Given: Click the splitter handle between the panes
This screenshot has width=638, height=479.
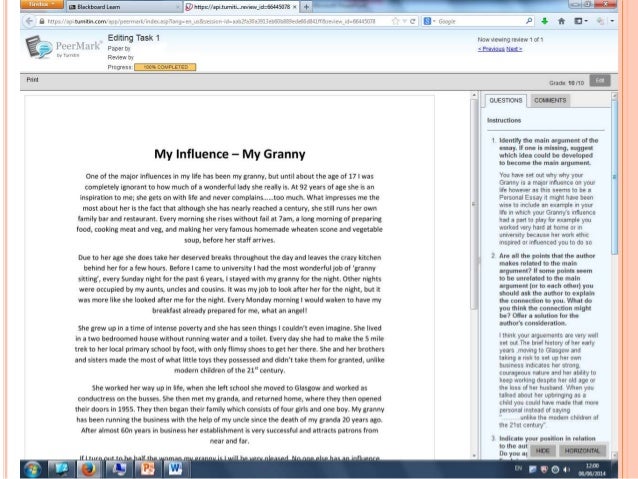Looking at the screenshot, I should coord(479,260).
